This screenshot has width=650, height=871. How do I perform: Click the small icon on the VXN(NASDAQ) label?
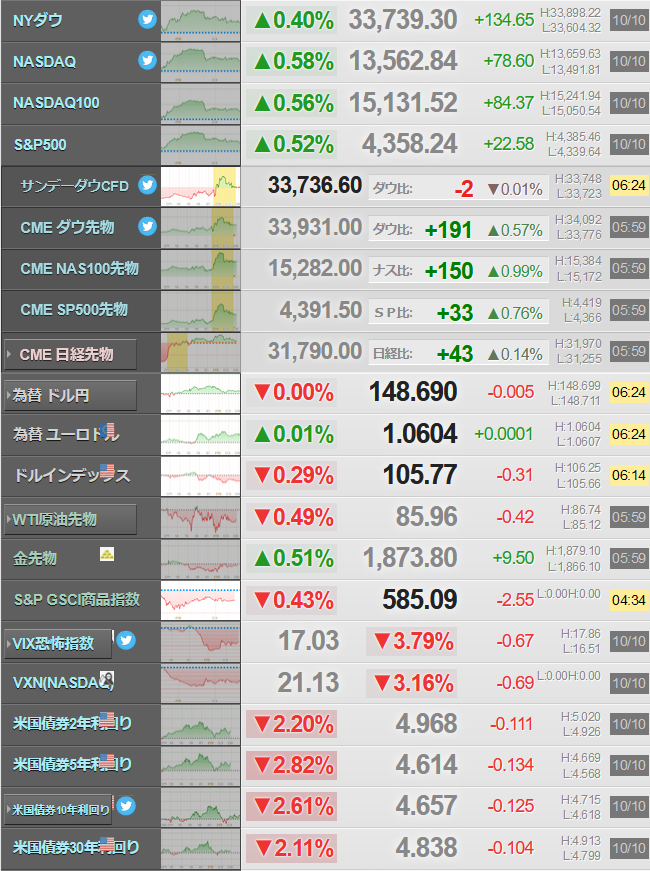(x=107, y=678)
